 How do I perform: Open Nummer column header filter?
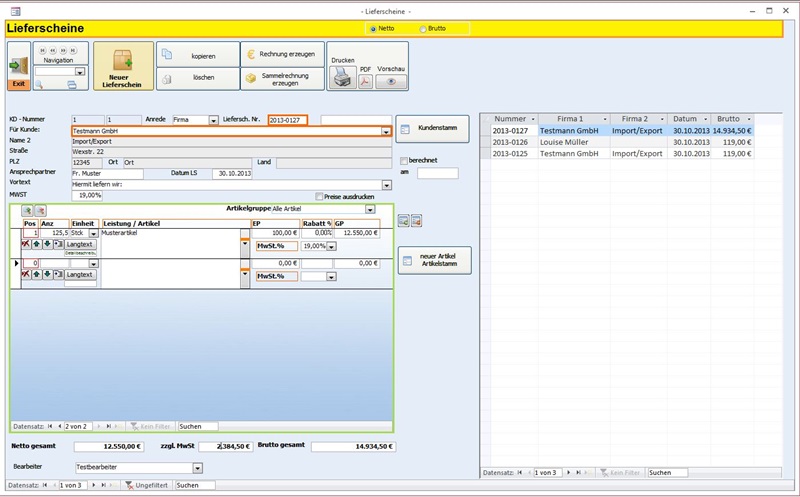click(x=533, y=119)
